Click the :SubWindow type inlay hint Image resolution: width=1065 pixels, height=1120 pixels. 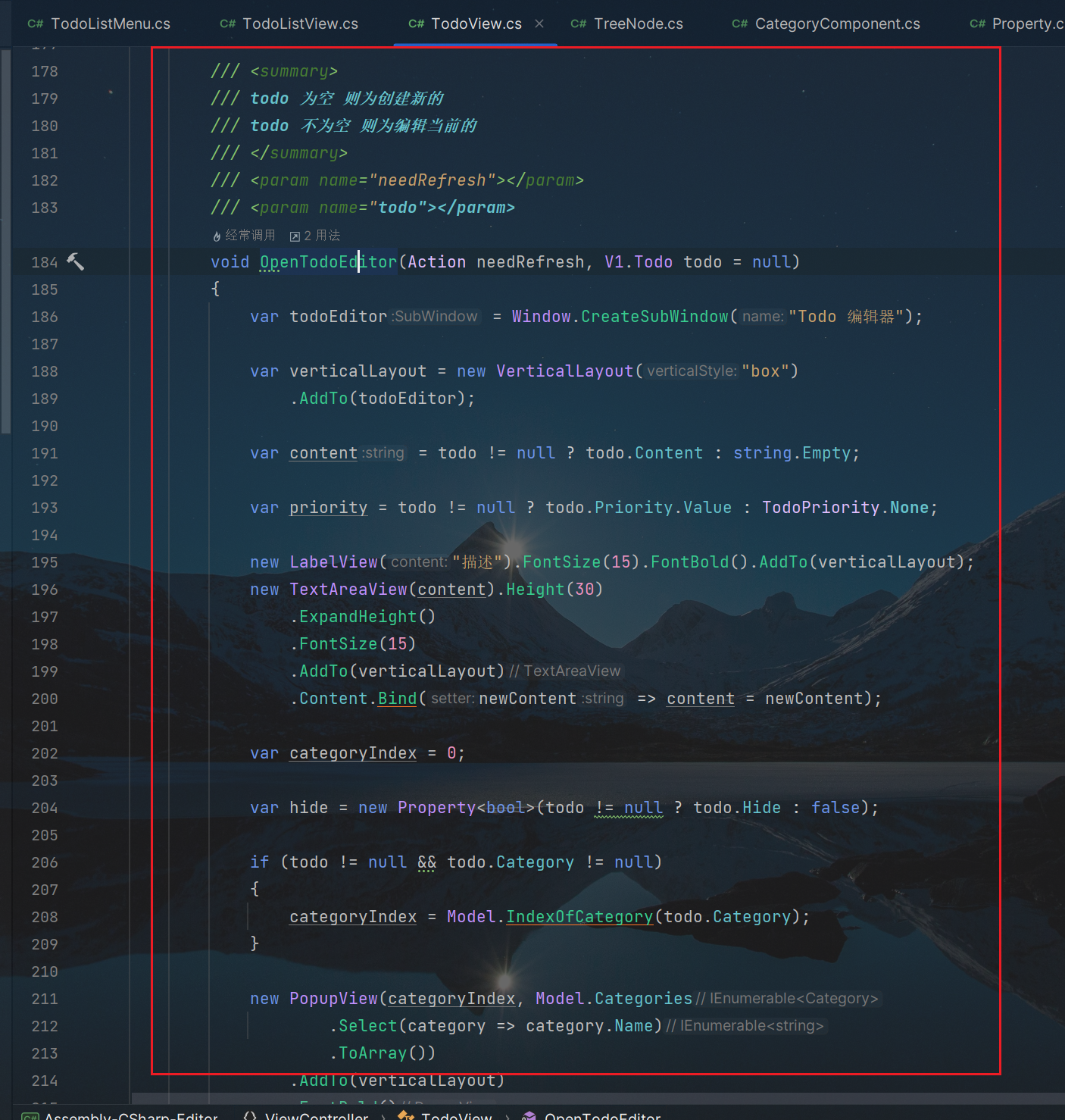point(435,317)
